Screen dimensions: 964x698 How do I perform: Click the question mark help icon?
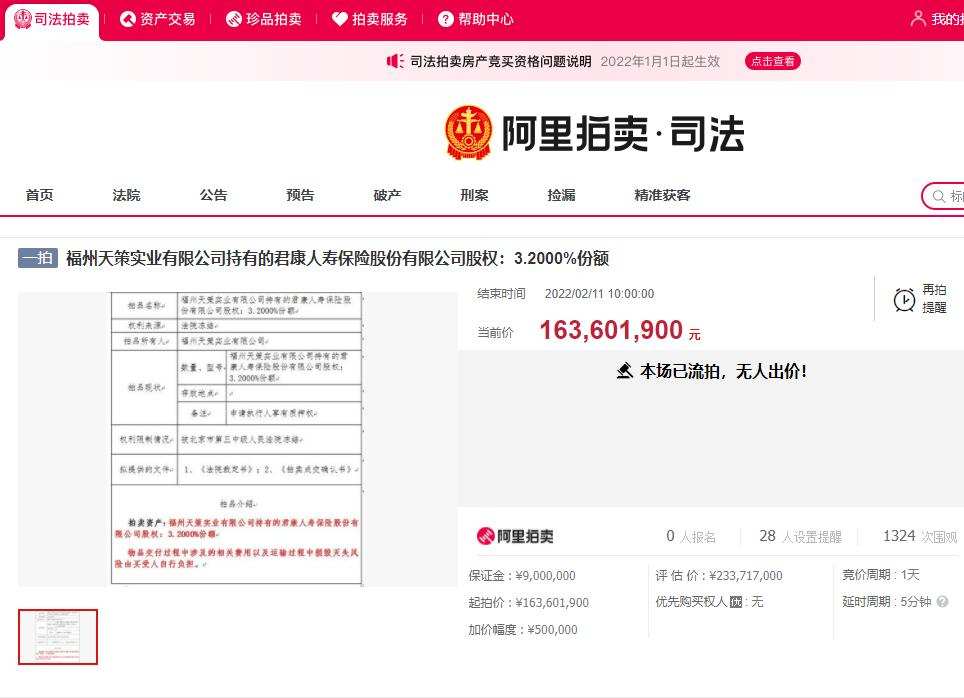(x=446, y=20)
